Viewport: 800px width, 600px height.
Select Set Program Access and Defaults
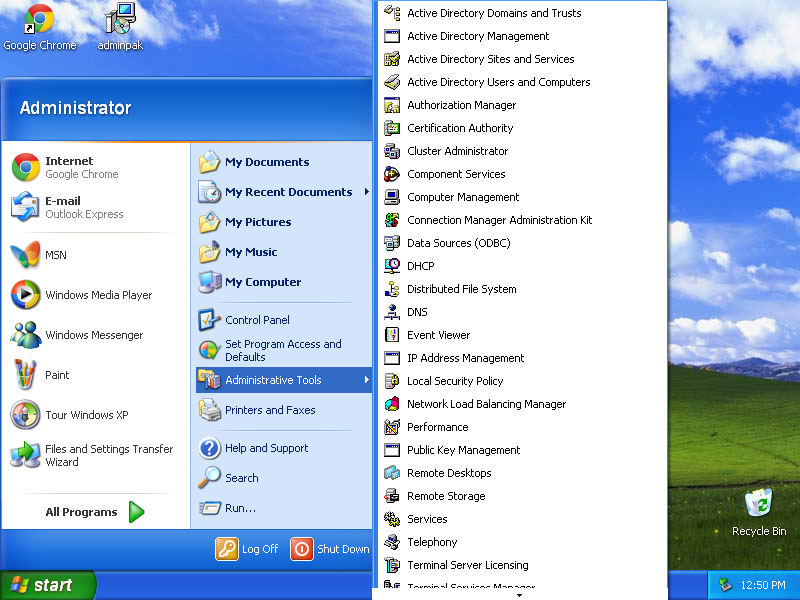(283, 350)
